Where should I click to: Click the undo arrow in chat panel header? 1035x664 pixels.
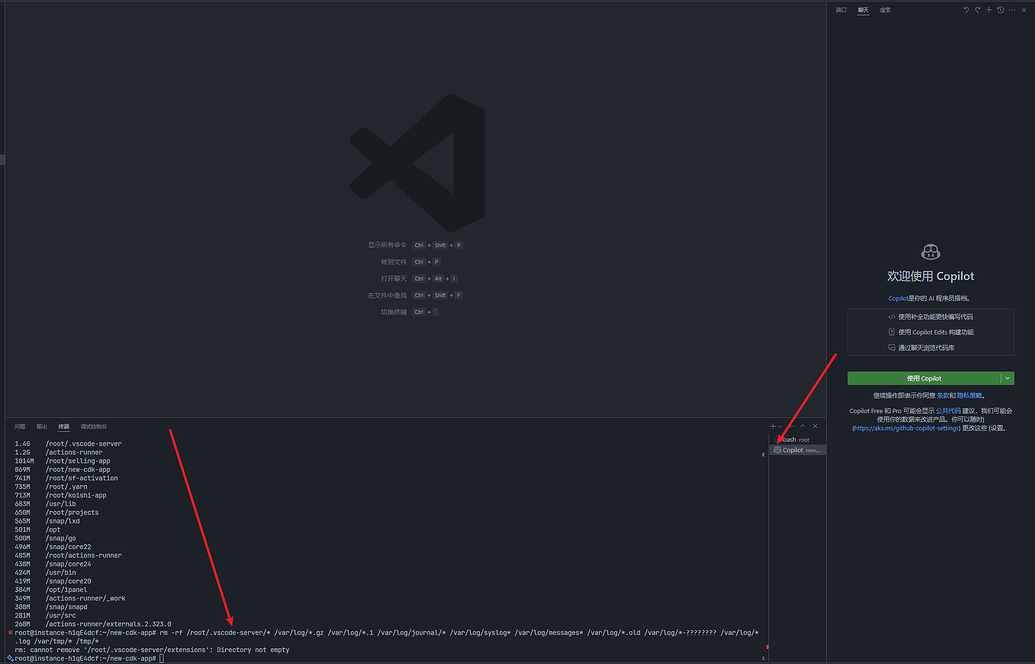coord(966,10)
